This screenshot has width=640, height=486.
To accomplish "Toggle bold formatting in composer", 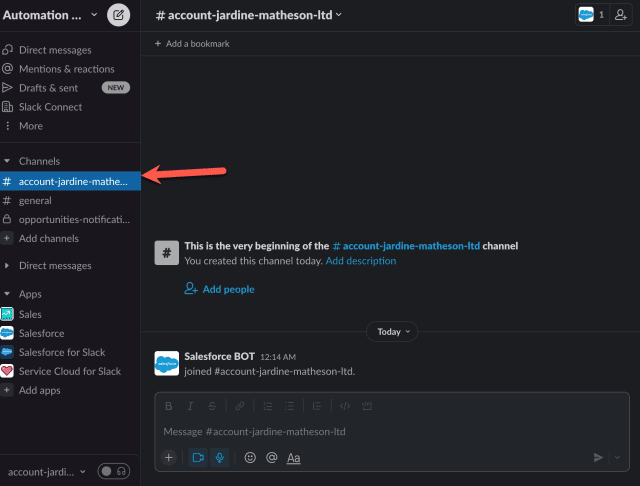I will tap(169, 406).
